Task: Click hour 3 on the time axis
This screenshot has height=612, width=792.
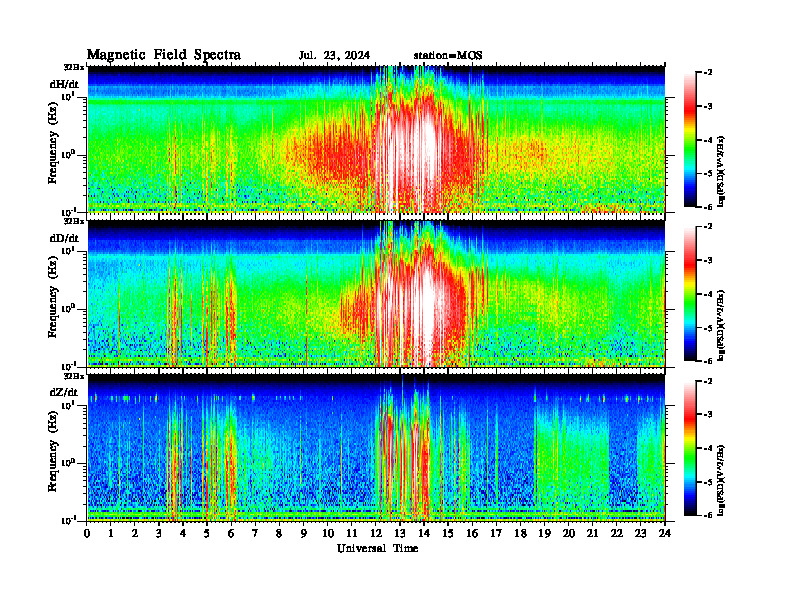Action: [159, 533]
